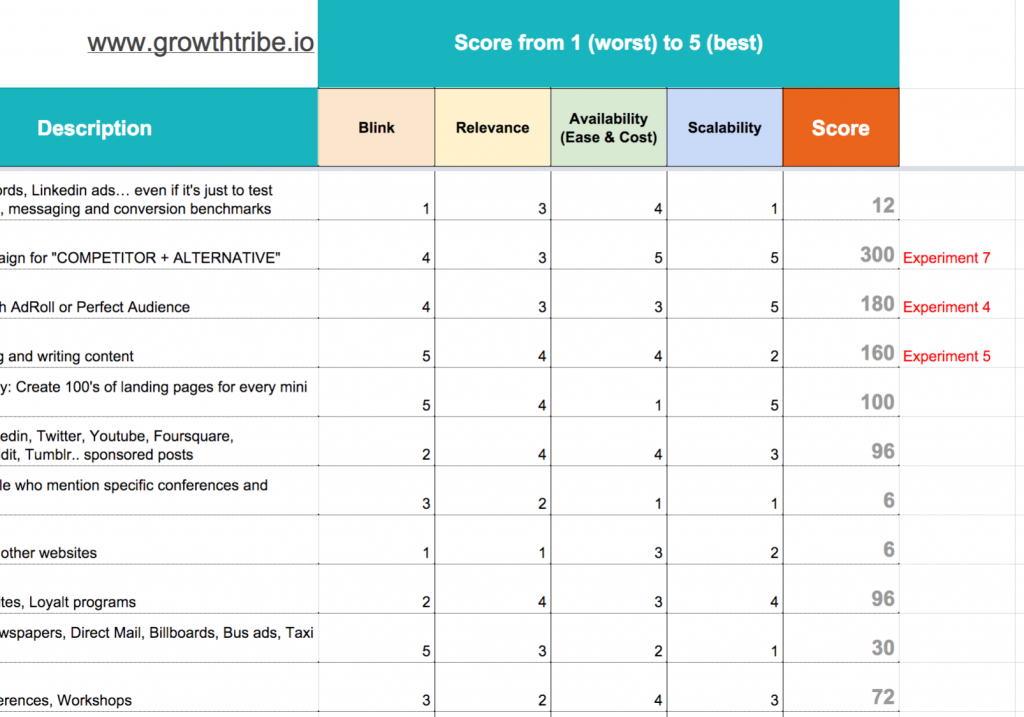Open the www.growthtribe.io link
This screenshot has width=1024, height=717.
tap(200, 42)
